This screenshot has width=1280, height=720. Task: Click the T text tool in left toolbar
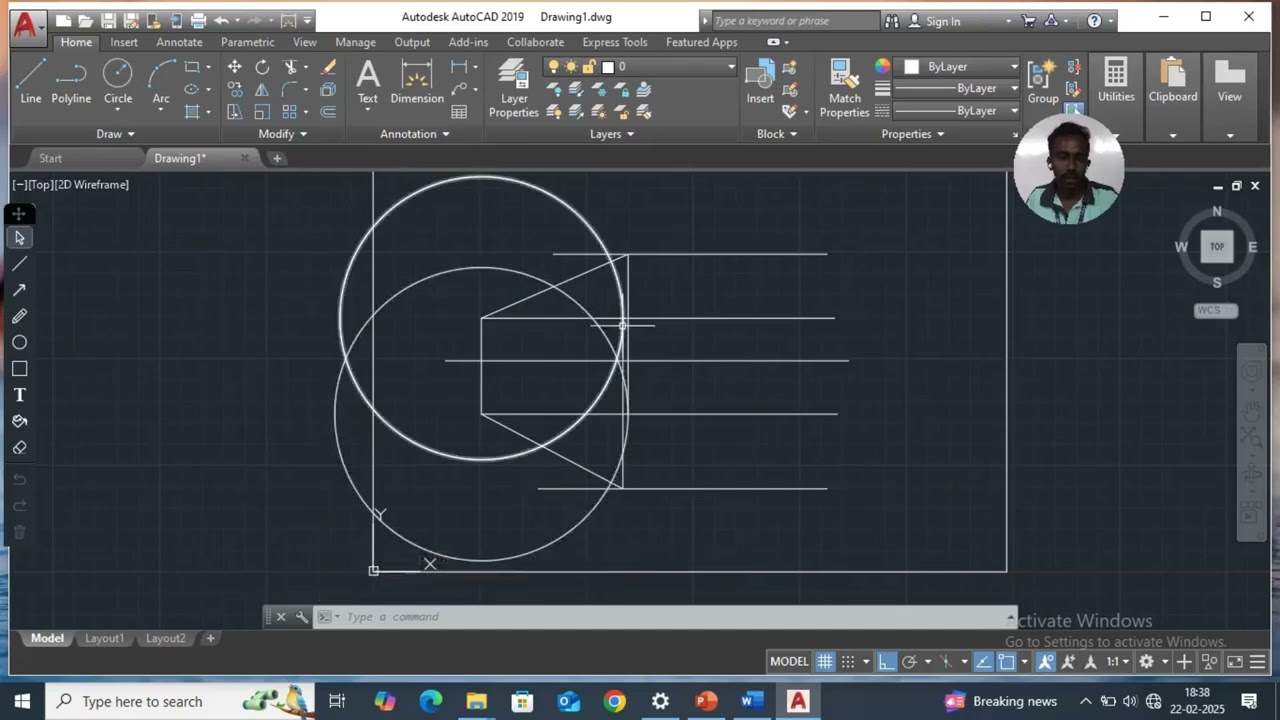[19, 395]
